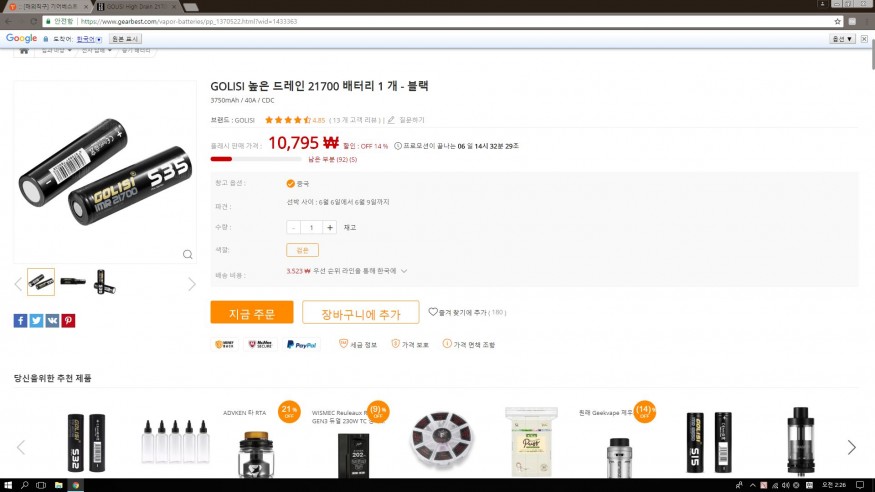Screen dimensions: 875x492
Task: Close the Google Translate bar
Action: click(x=864, y=39)
